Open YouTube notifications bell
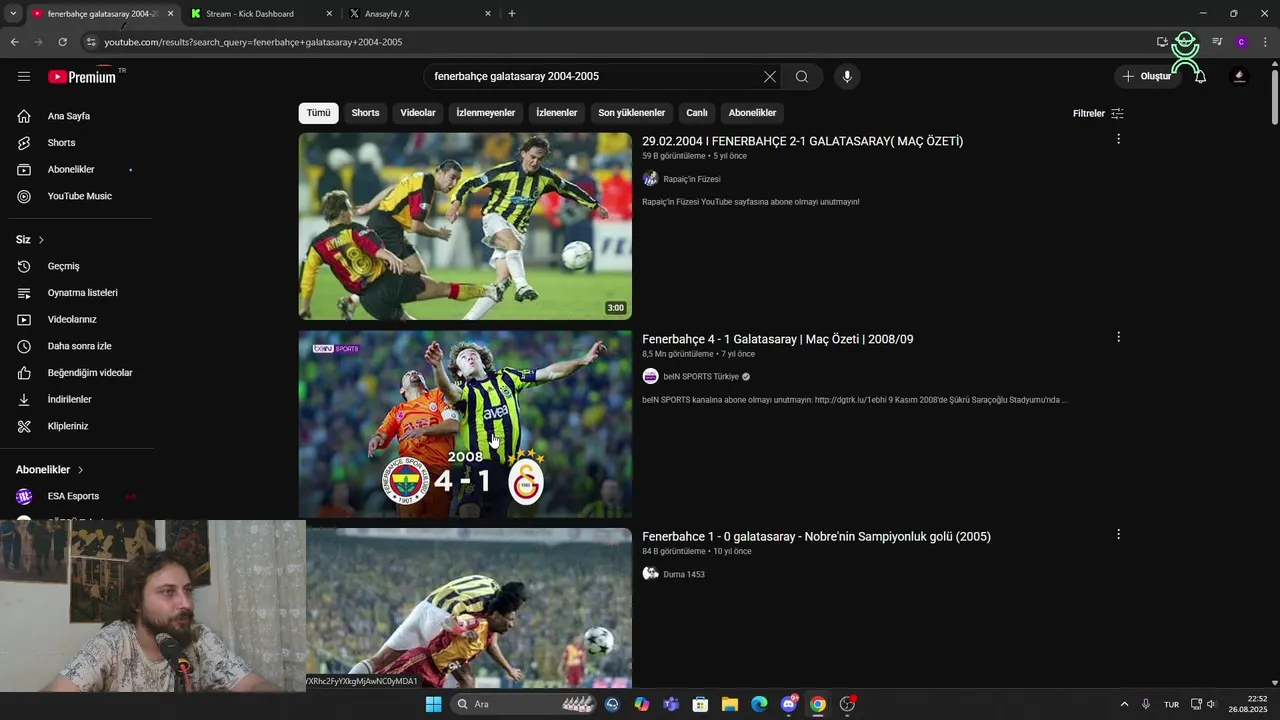The image size is (1280, 720). 1200,76
